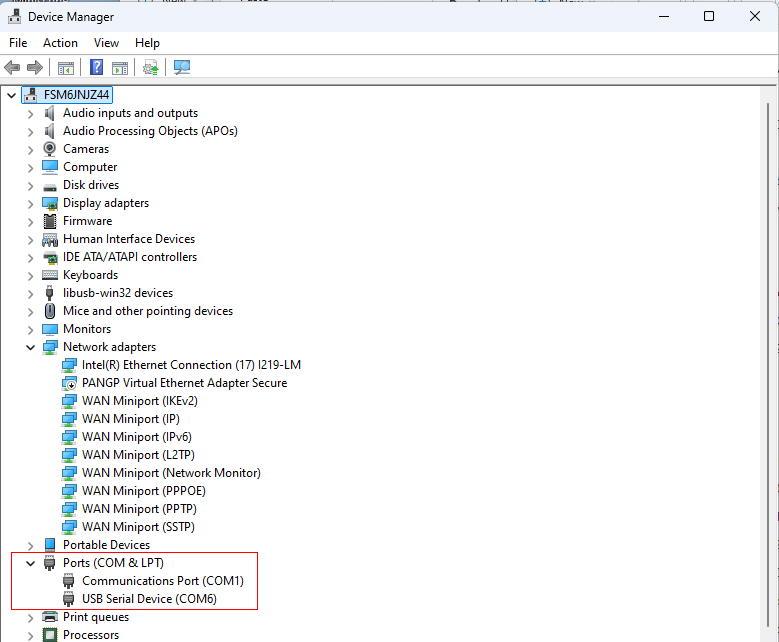This screenshot has height=642, width=779.
Task: Open the View menu
Action: (106, 43)
